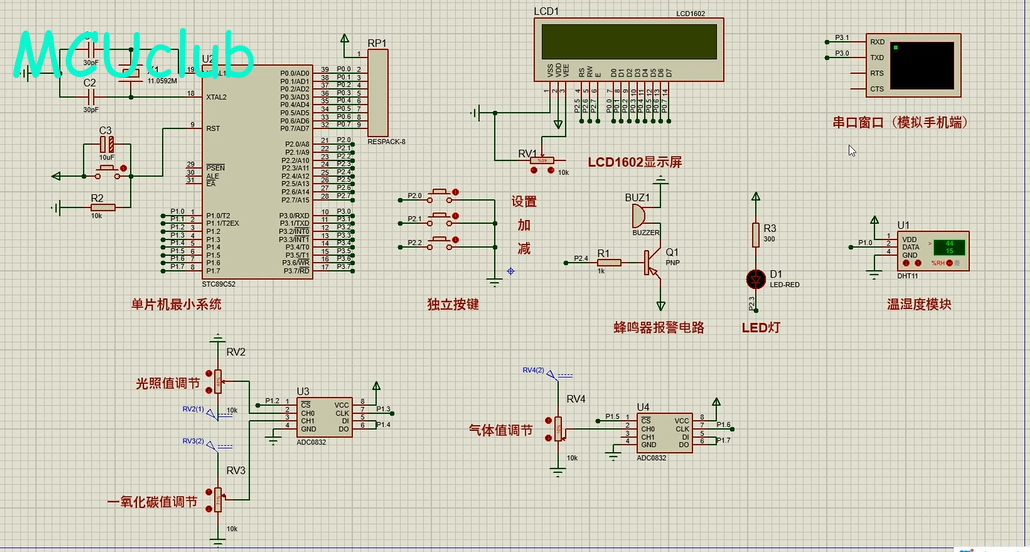Screen dimensions: 1030x552
Task: Click the R3 300 ohm resistor
Action: coord(756,235)
